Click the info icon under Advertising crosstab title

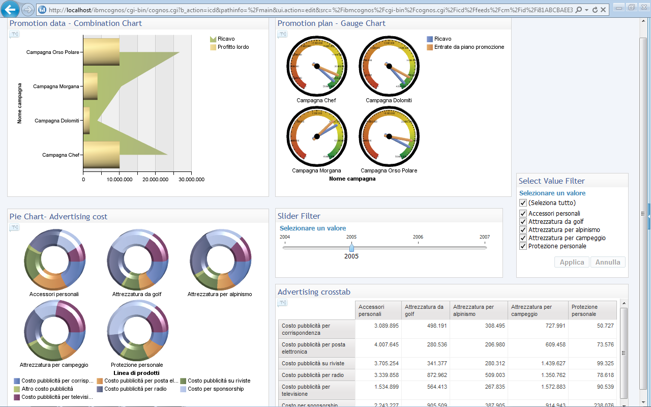(283, 303)
